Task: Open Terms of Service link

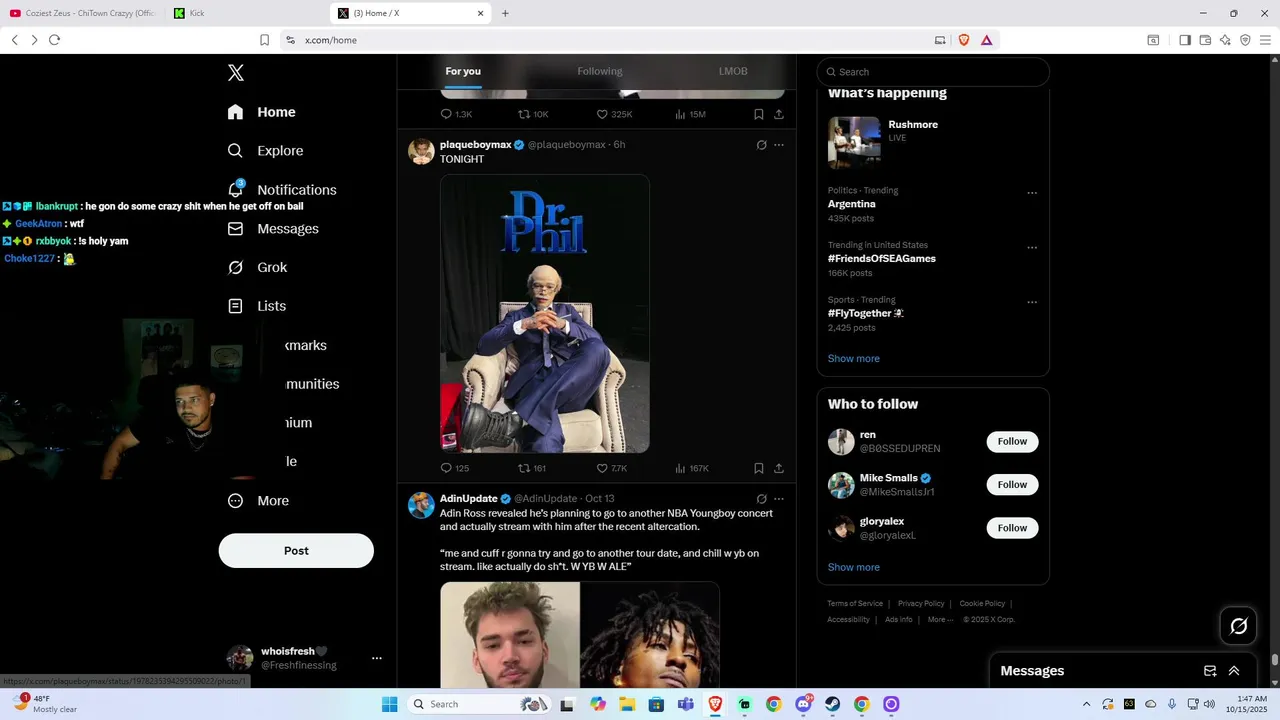Action: pos(855,604)
